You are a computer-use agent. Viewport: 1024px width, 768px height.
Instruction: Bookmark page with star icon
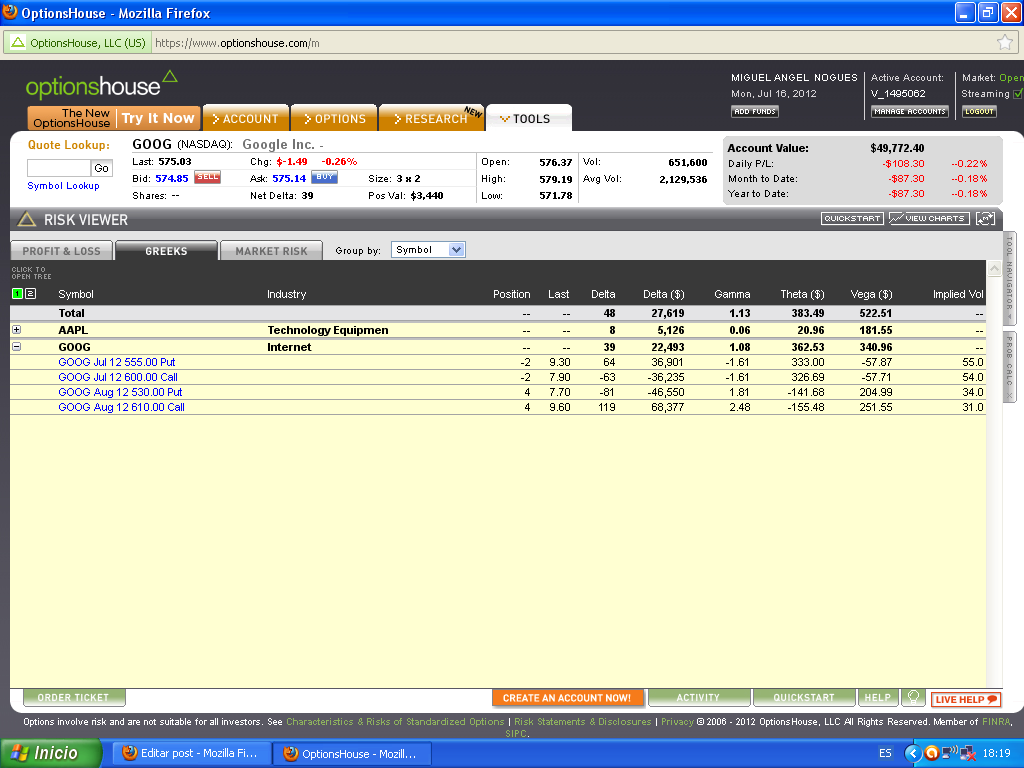[1004, 43]
